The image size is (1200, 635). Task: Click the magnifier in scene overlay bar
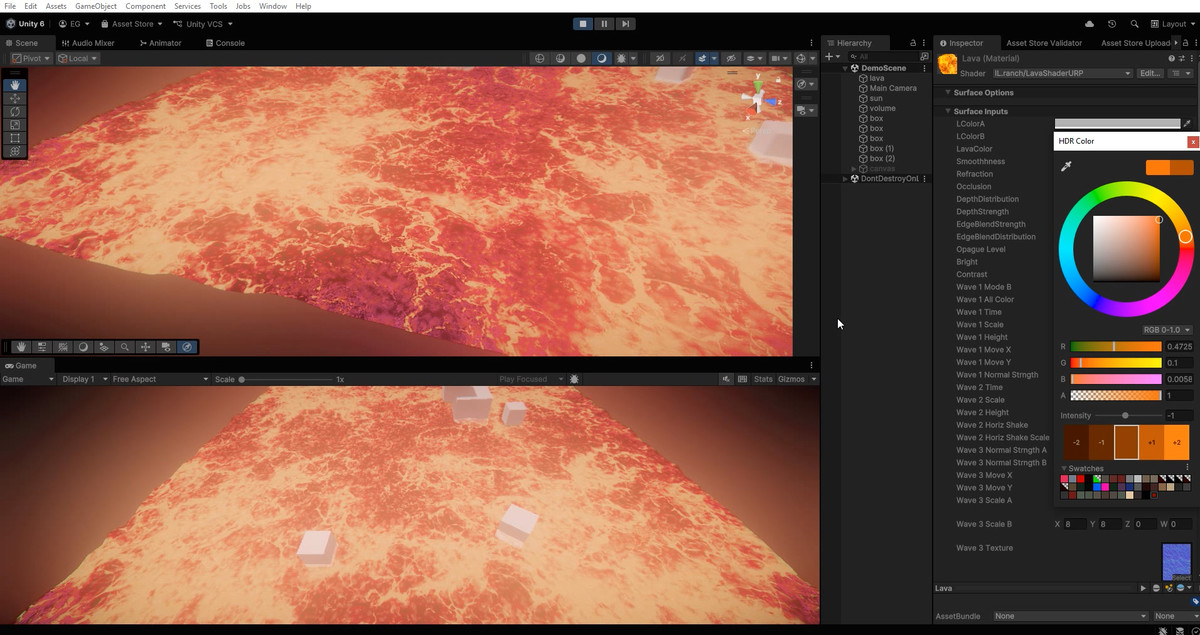(x=125, y=347)
